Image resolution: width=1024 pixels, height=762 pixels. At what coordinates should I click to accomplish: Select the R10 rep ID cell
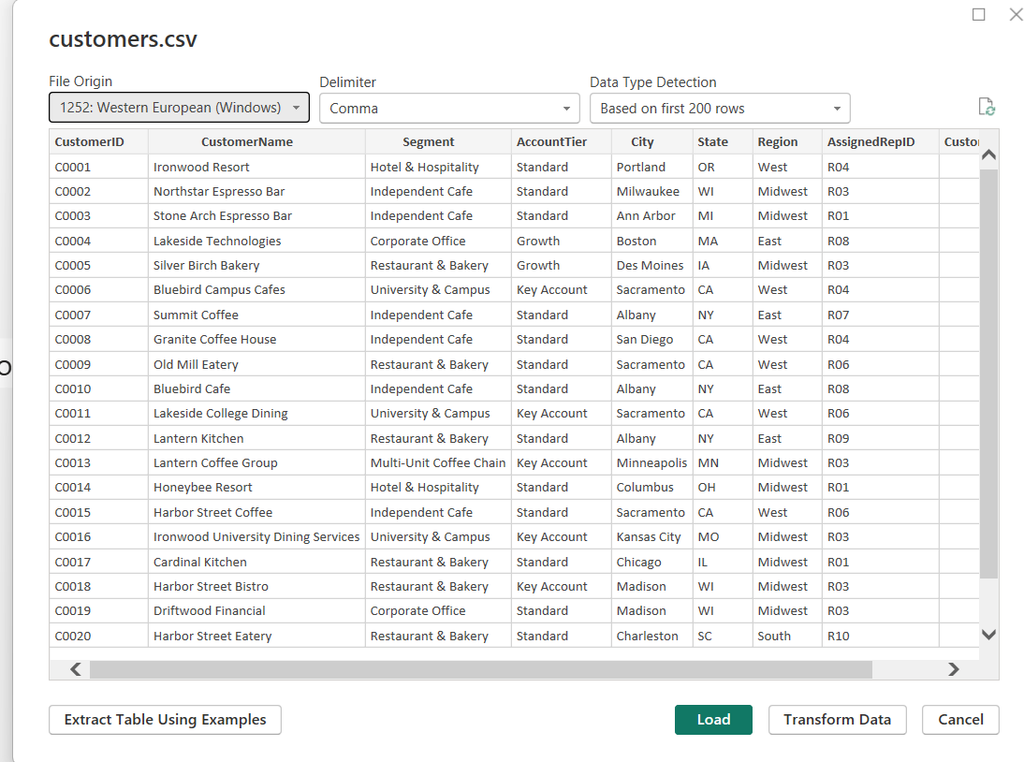[880, 635]
